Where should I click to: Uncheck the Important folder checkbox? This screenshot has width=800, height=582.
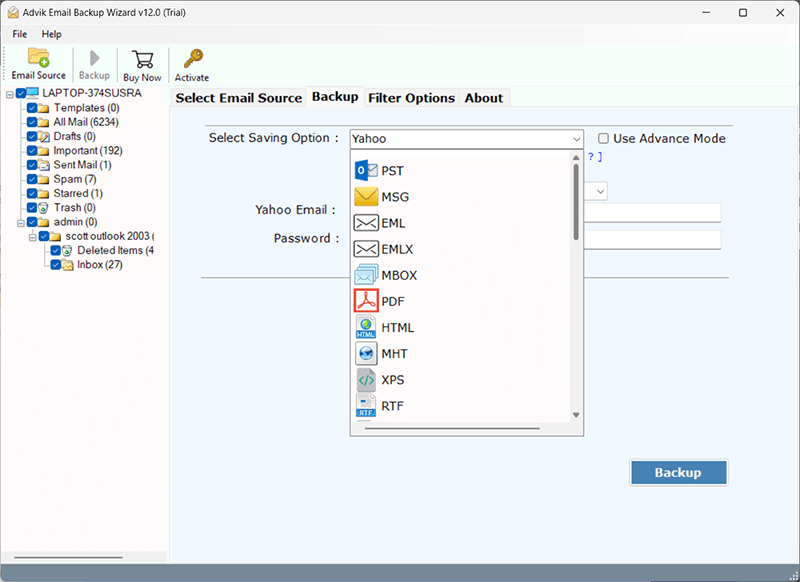click(x=32, y=151)
